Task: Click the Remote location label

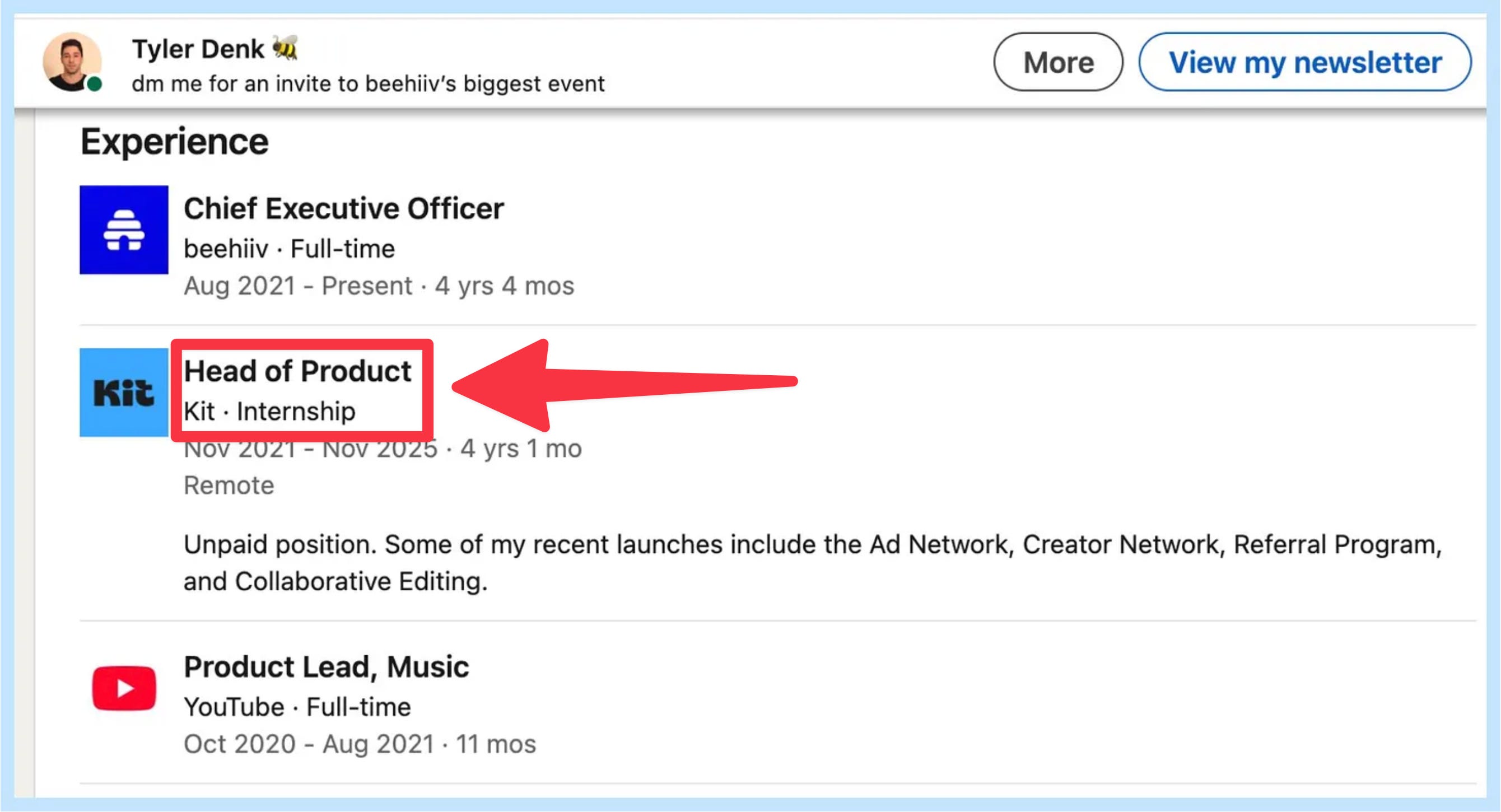Action: [229, 485]
